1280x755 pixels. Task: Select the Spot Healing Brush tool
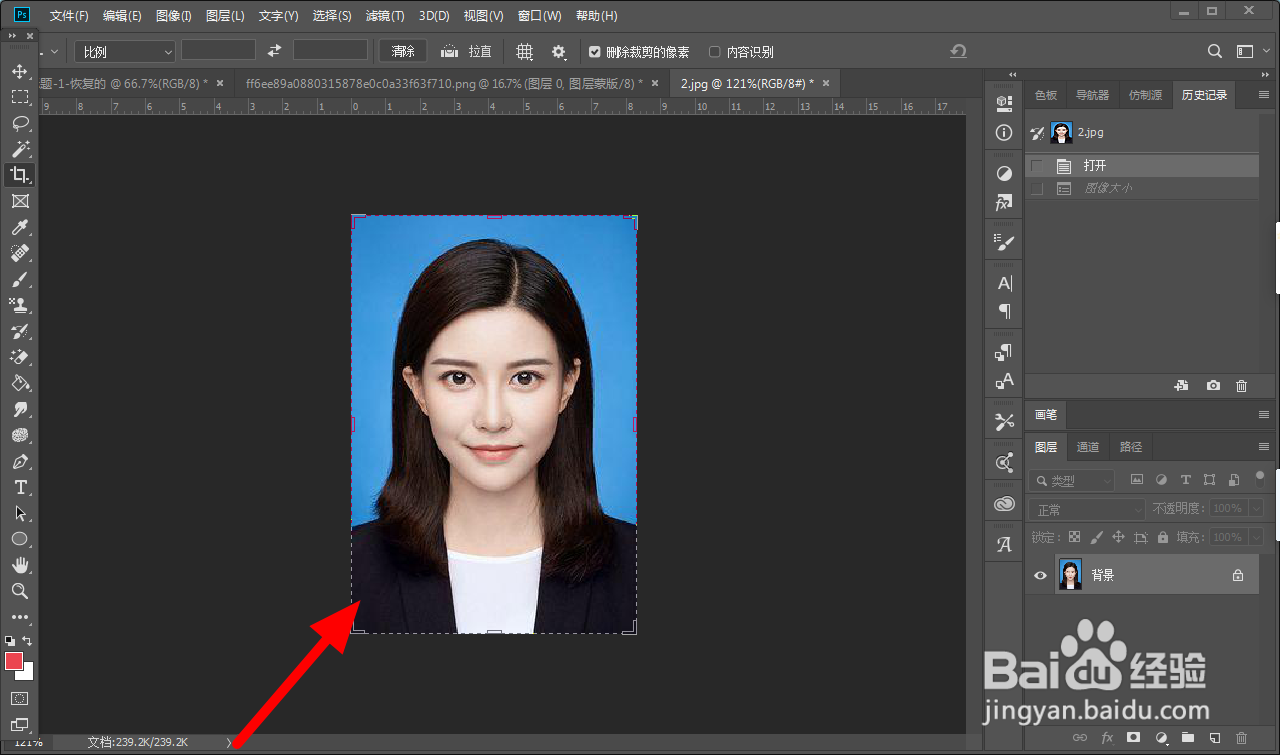click(19, 253)
